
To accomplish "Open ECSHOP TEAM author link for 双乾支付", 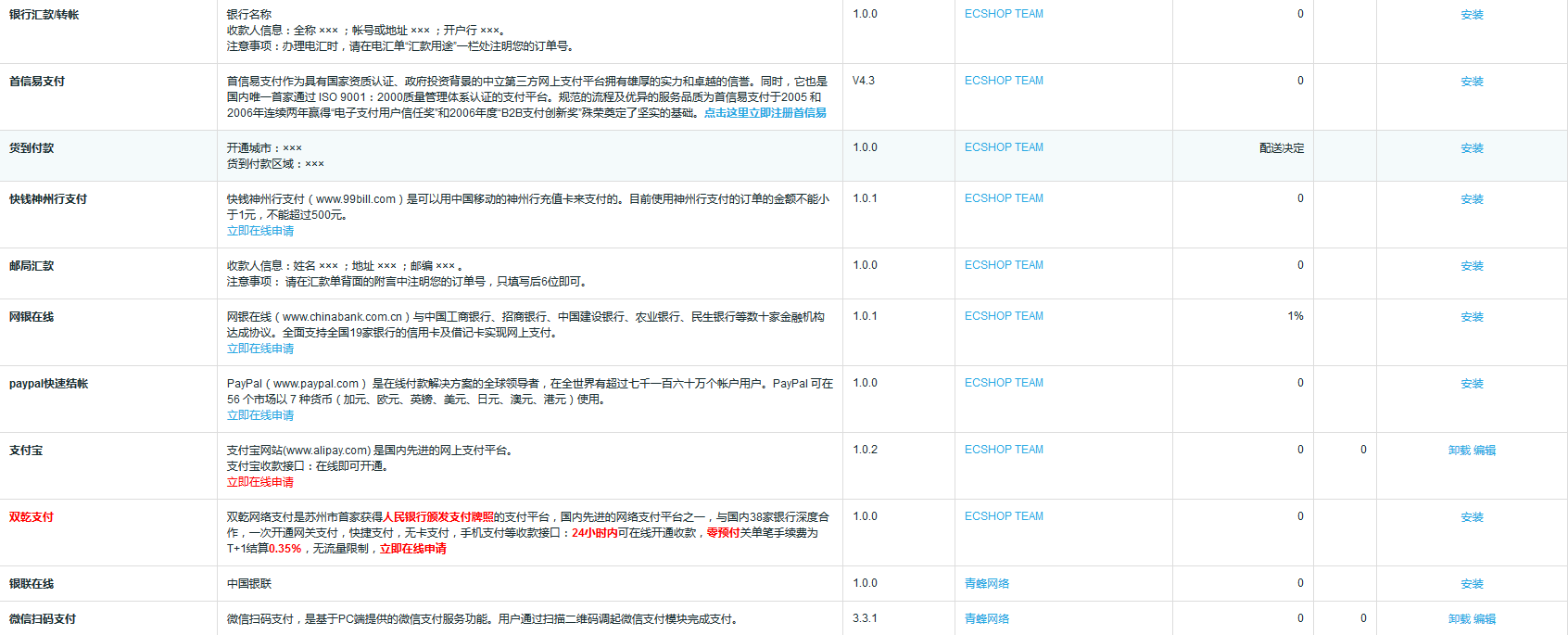I will [1004, 516].
